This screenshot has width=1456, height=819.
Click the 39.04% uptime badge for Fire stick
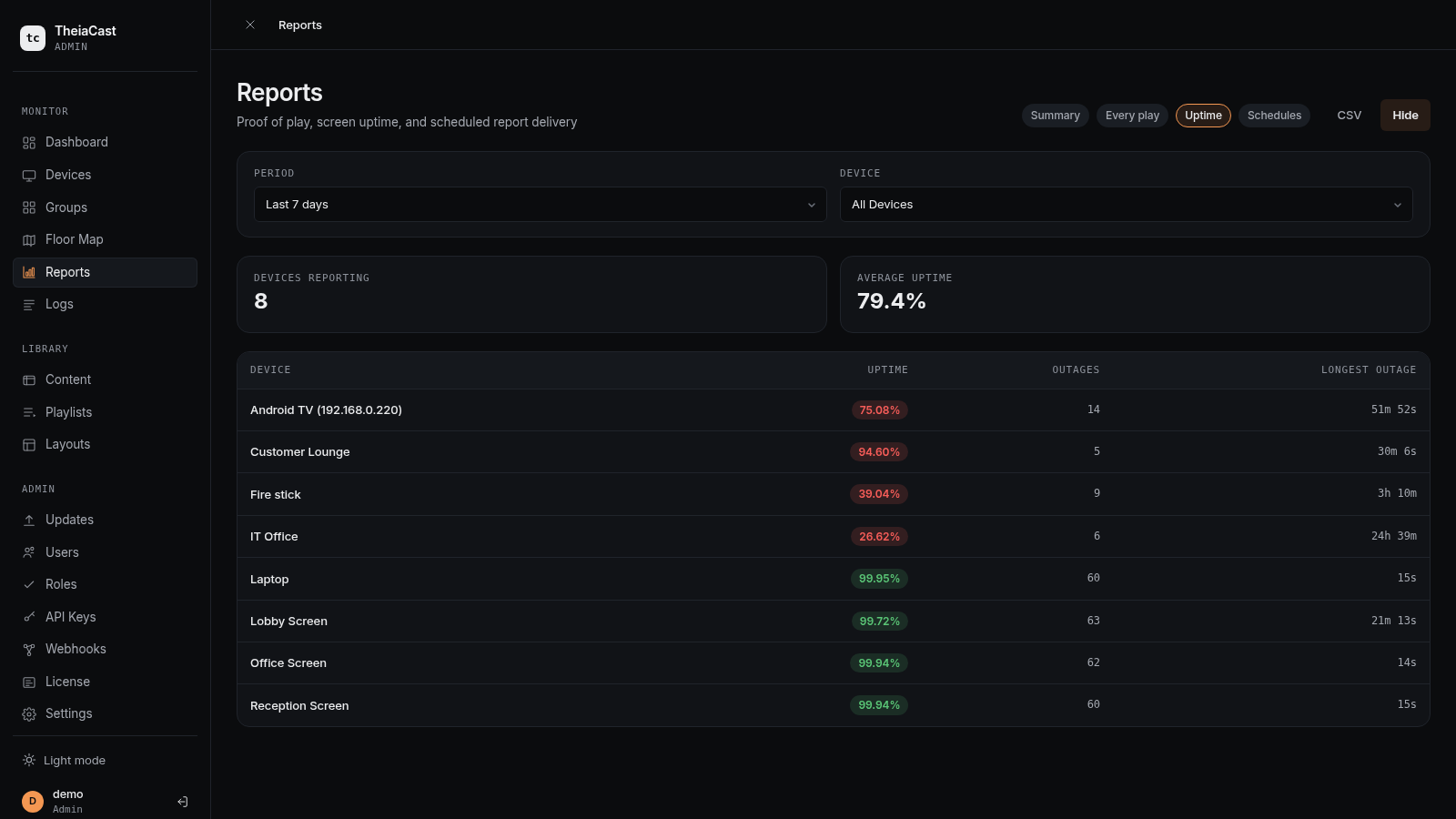879,494
